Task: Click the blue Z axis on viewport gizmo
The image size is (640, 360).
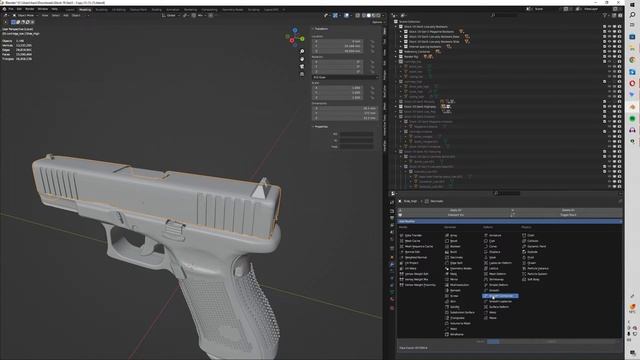Action: click(x=295, y=31)
